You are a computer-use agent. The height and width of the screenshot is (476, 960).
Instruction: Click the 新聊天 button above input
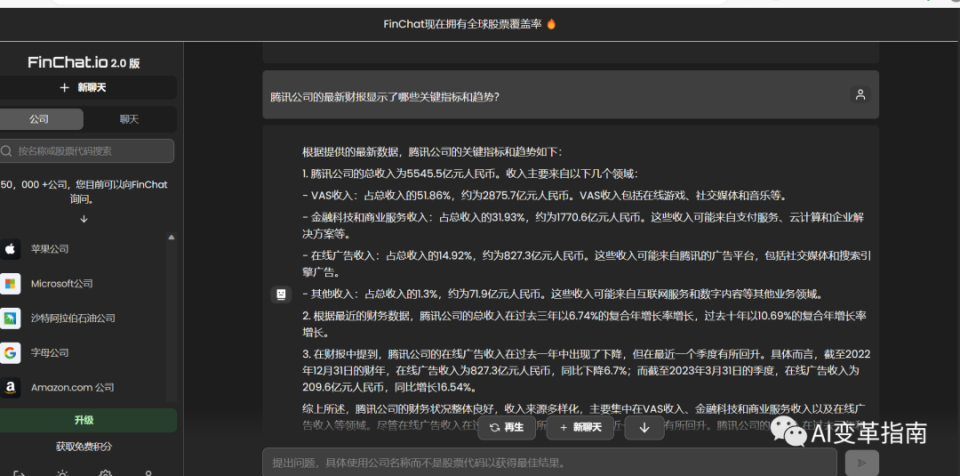pyautogui.click(x=580, y=428)
